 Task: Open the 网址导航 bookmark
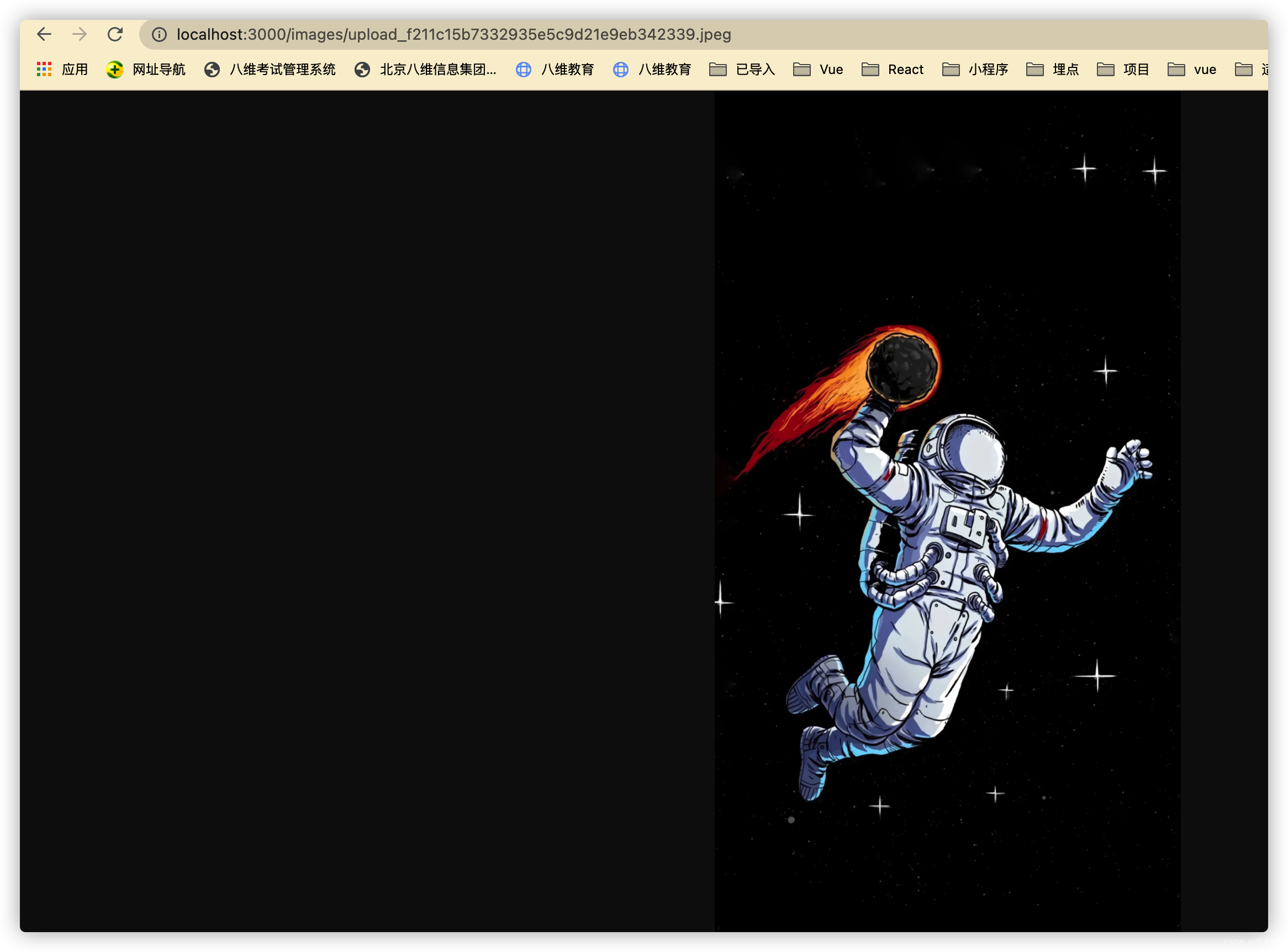(x=146, y=70)
